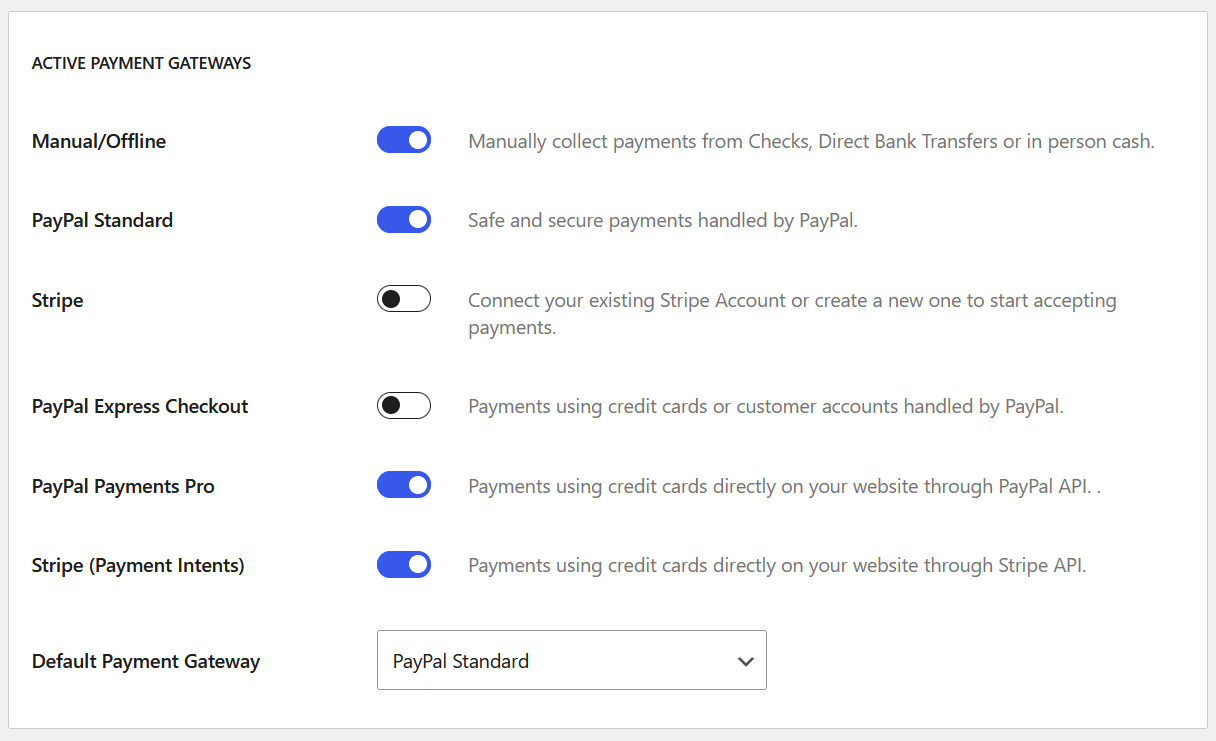Select PayPal Standard inside the gateway selector
Viewport: 1216px width, 741px height.
pos(460,661)
